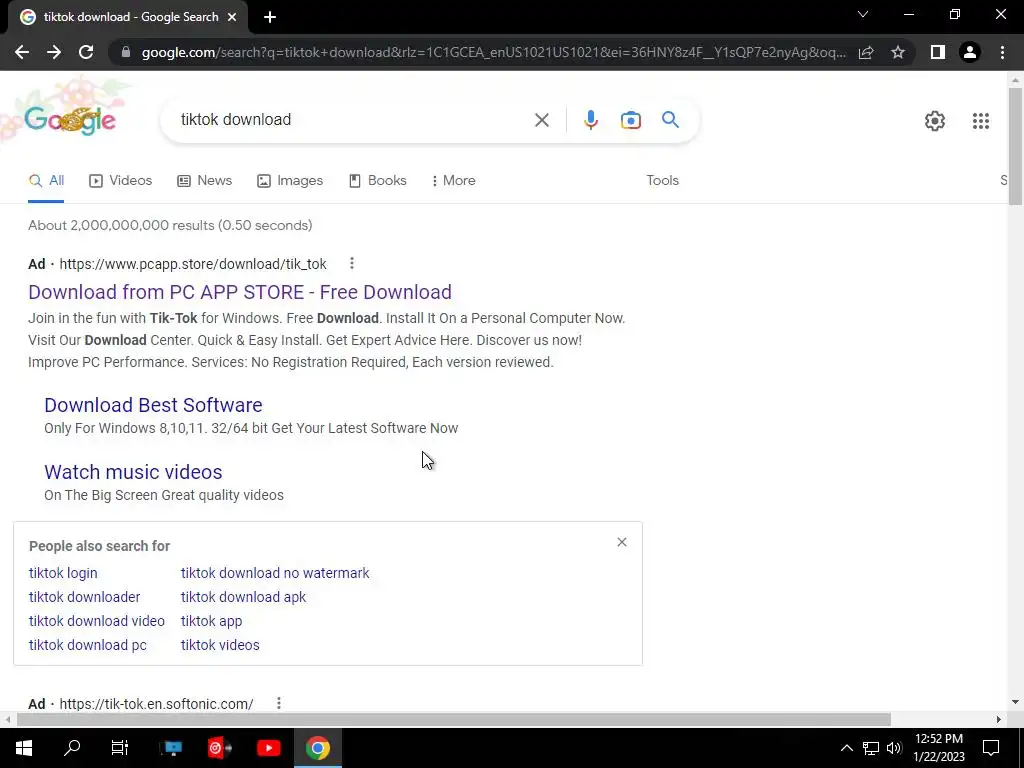Click the scroll-down arrow of the page scrollbar
Viewport: 1024px width, 768px height.
click(1015, 703)
